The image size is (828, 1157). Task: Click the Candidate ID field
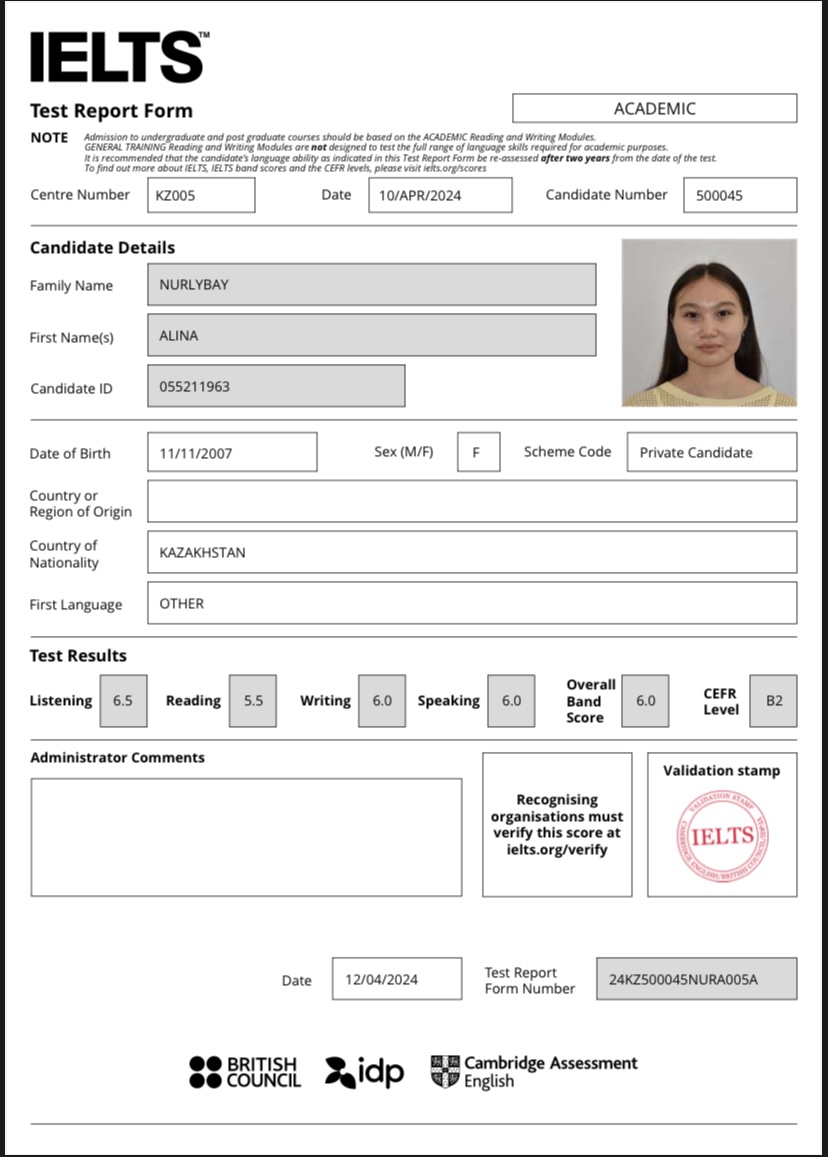point(276,386)
